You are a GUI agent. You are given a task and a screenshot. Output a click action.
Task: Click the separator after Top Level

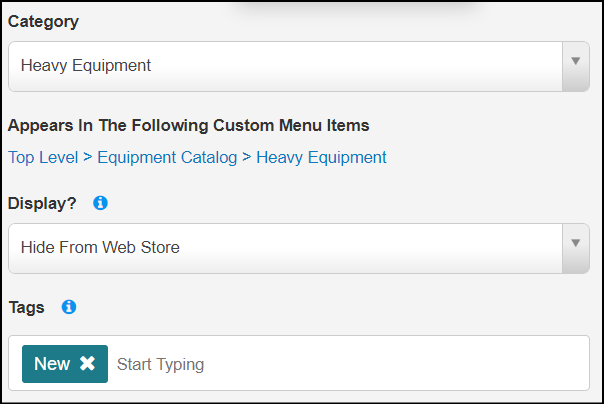(88, 157)
